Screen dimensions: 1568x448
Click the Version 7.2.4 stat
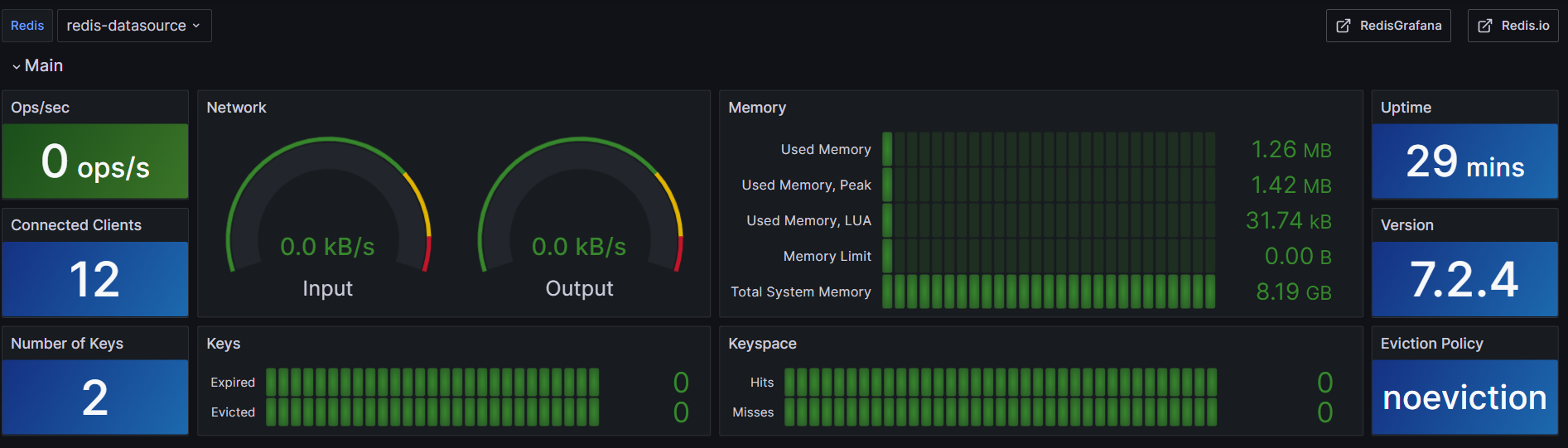tap(1464, 279)
